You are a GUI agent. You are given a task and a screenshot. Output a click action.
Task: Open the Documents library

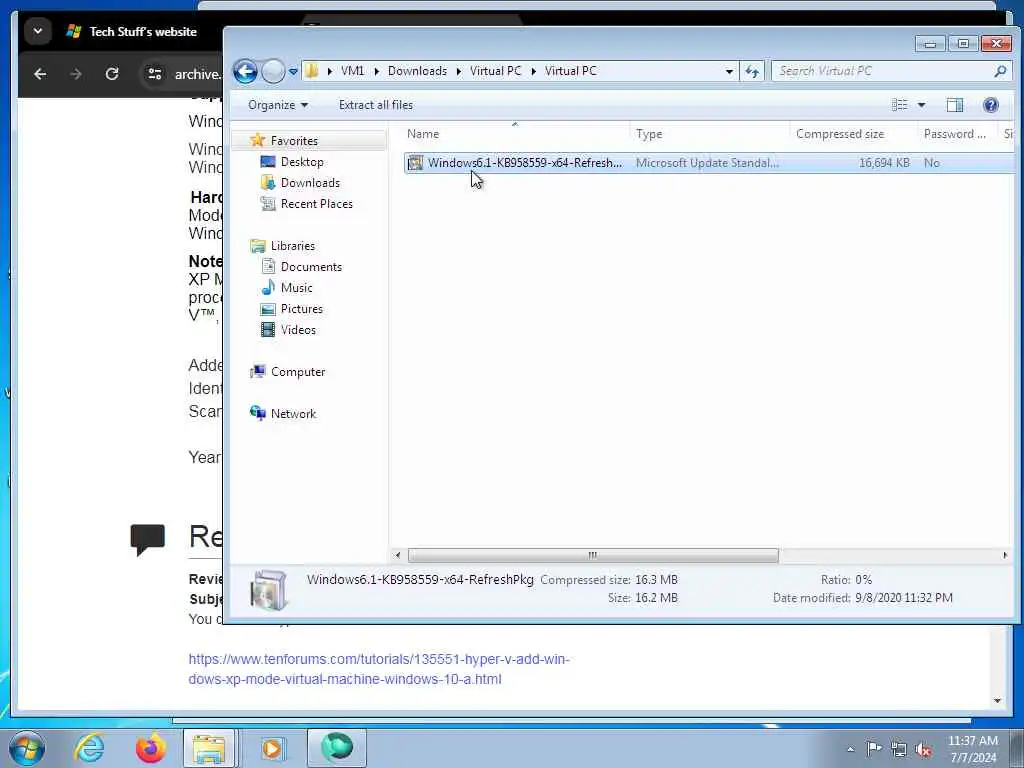(x=311, y=266)
